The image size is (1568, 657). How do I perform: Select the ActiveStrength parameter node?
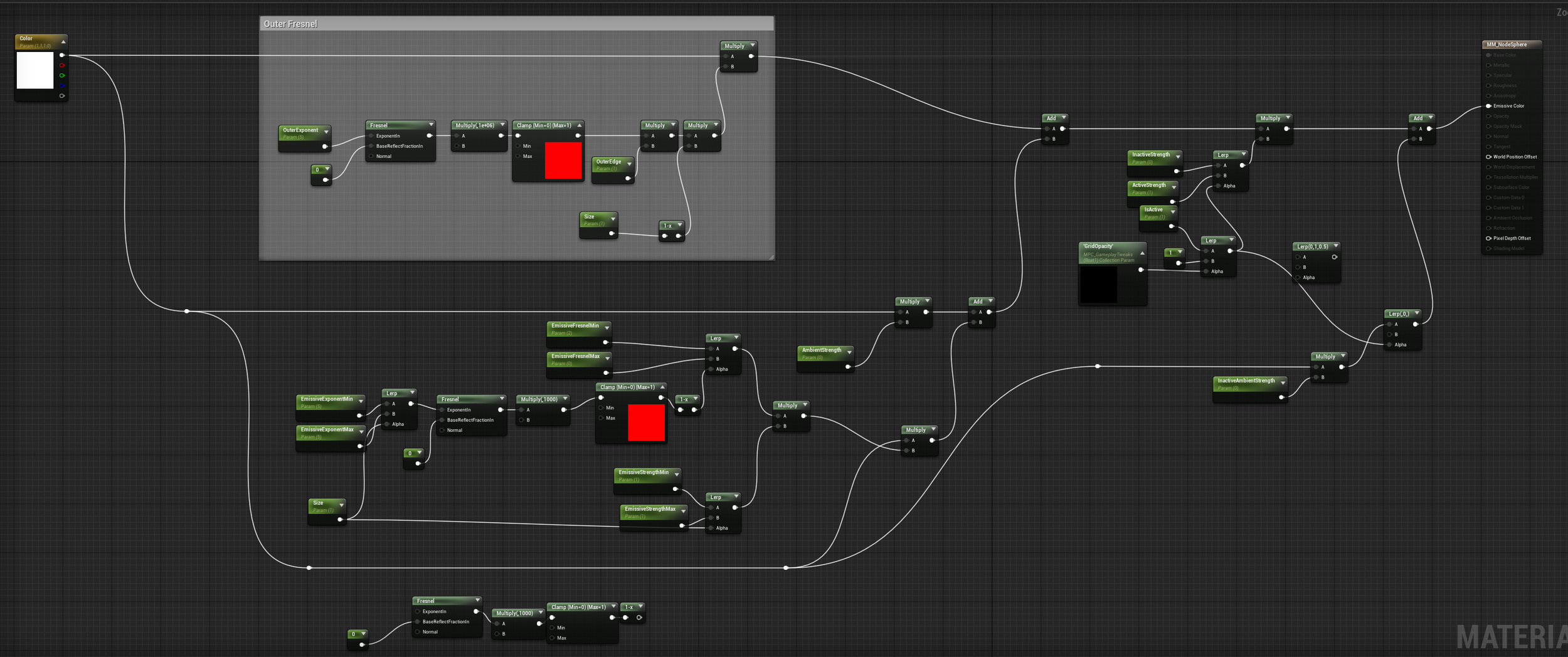(x=1152, y=193)
